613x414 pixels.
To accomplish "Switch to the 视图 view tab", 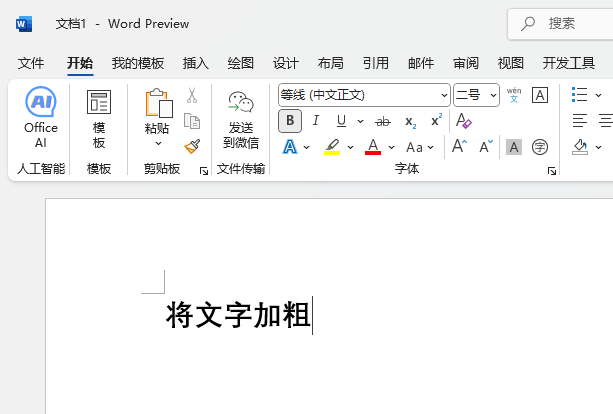I will click(x=511, y=63).
